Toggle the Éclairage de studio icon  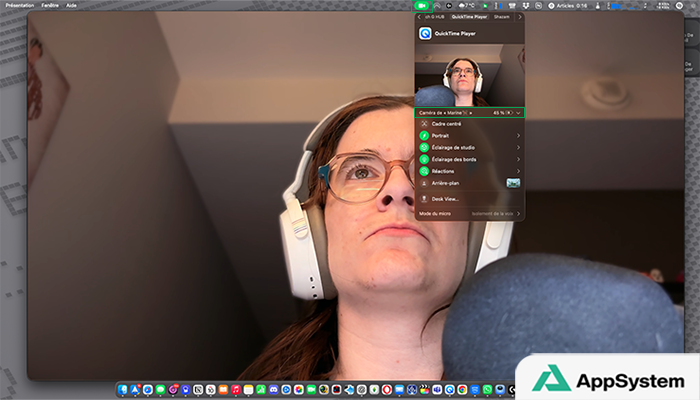pyautogui.click(x=424, y=147)
